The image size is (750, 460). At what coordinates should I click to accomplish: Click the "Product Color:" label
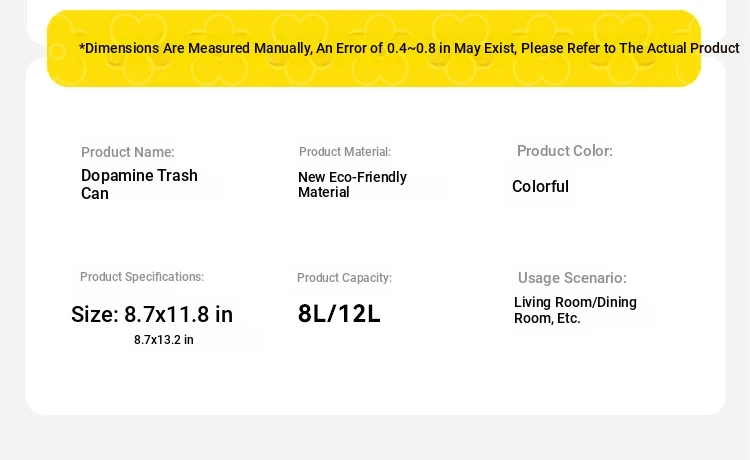(x=565, y=151)
